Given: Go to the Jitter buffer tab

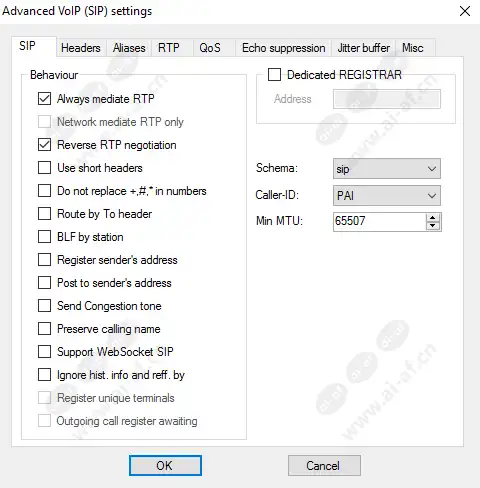Looking at the screenshot, I should [x=363, y=48].
